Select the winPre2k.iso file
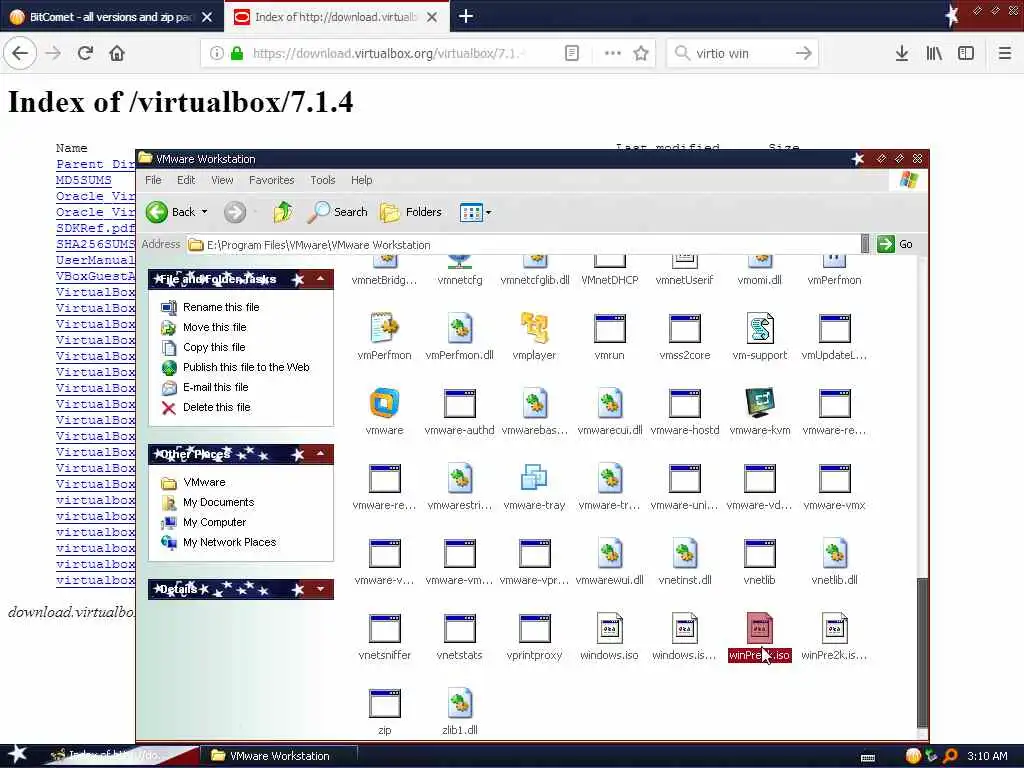This screenshot has height=768, width=1024. point(760,628)
